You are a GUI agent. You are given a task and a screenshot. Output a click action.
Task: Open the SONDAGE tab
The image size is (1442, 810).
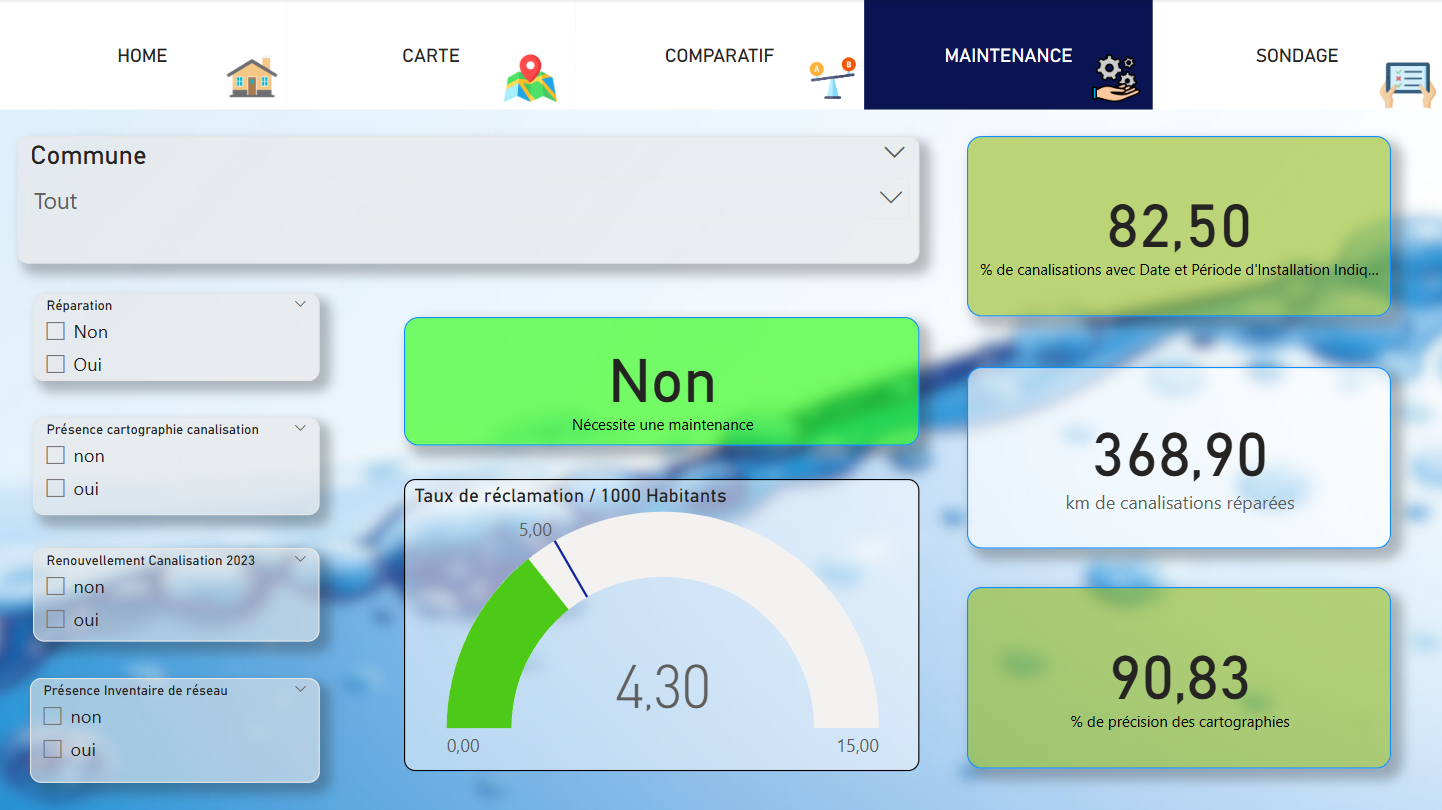tap(1296, 56)
